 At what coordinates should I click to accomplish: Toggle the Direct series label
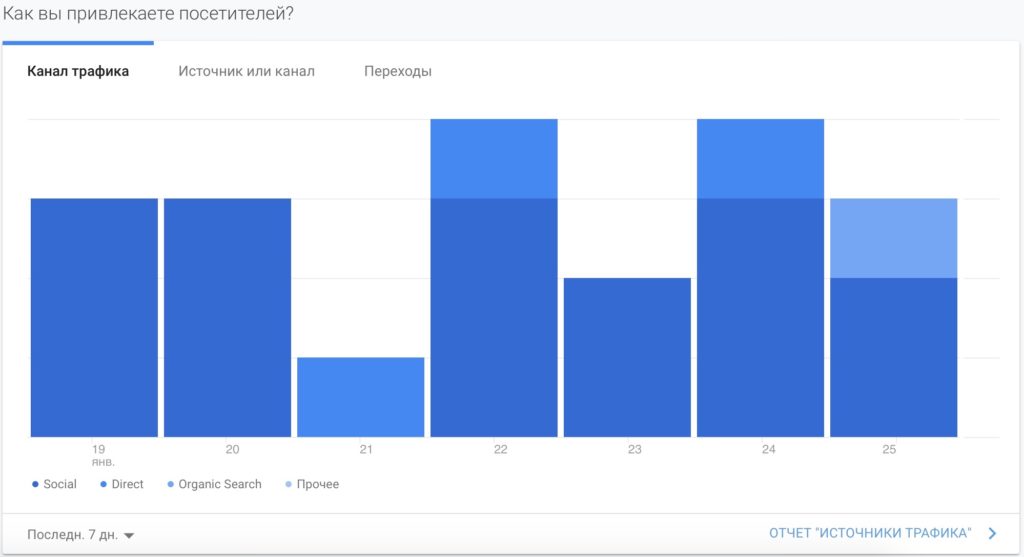click(128, 485)
